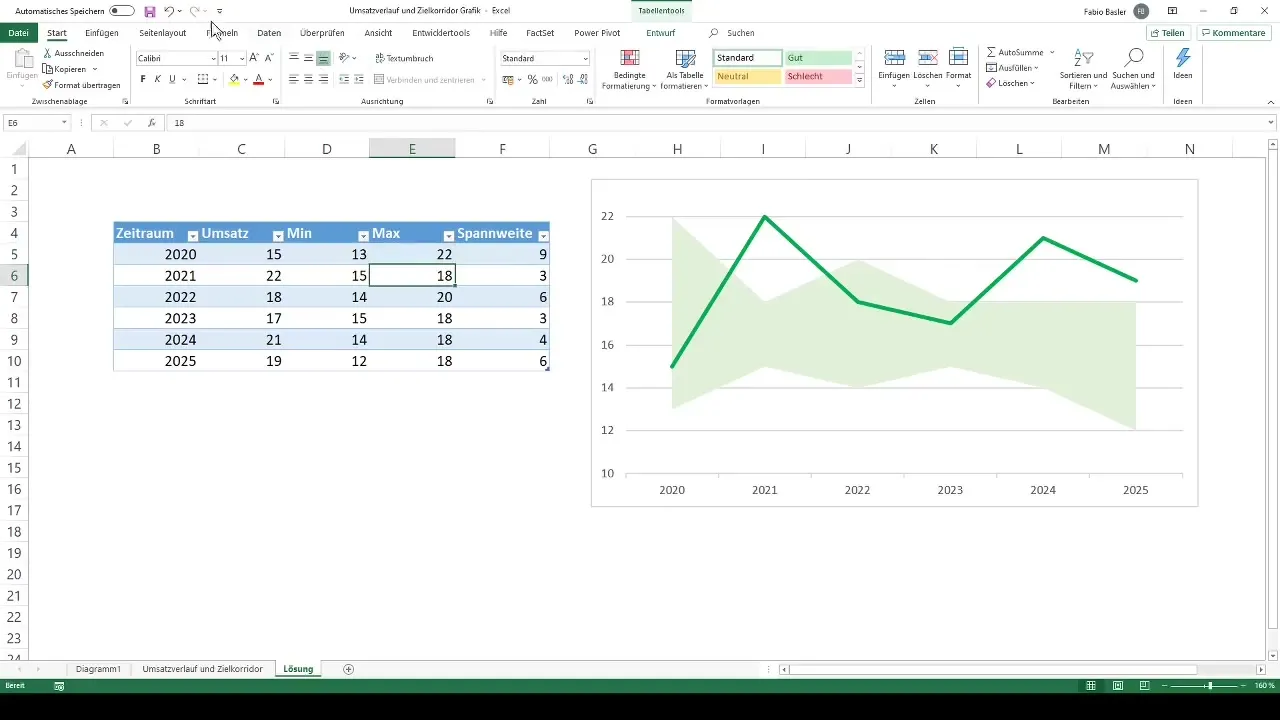Image resolution: width=1280 pixels, height=720 pixels.
Task: Click Format übertragen paintbrush
Action: click(48, 85)
